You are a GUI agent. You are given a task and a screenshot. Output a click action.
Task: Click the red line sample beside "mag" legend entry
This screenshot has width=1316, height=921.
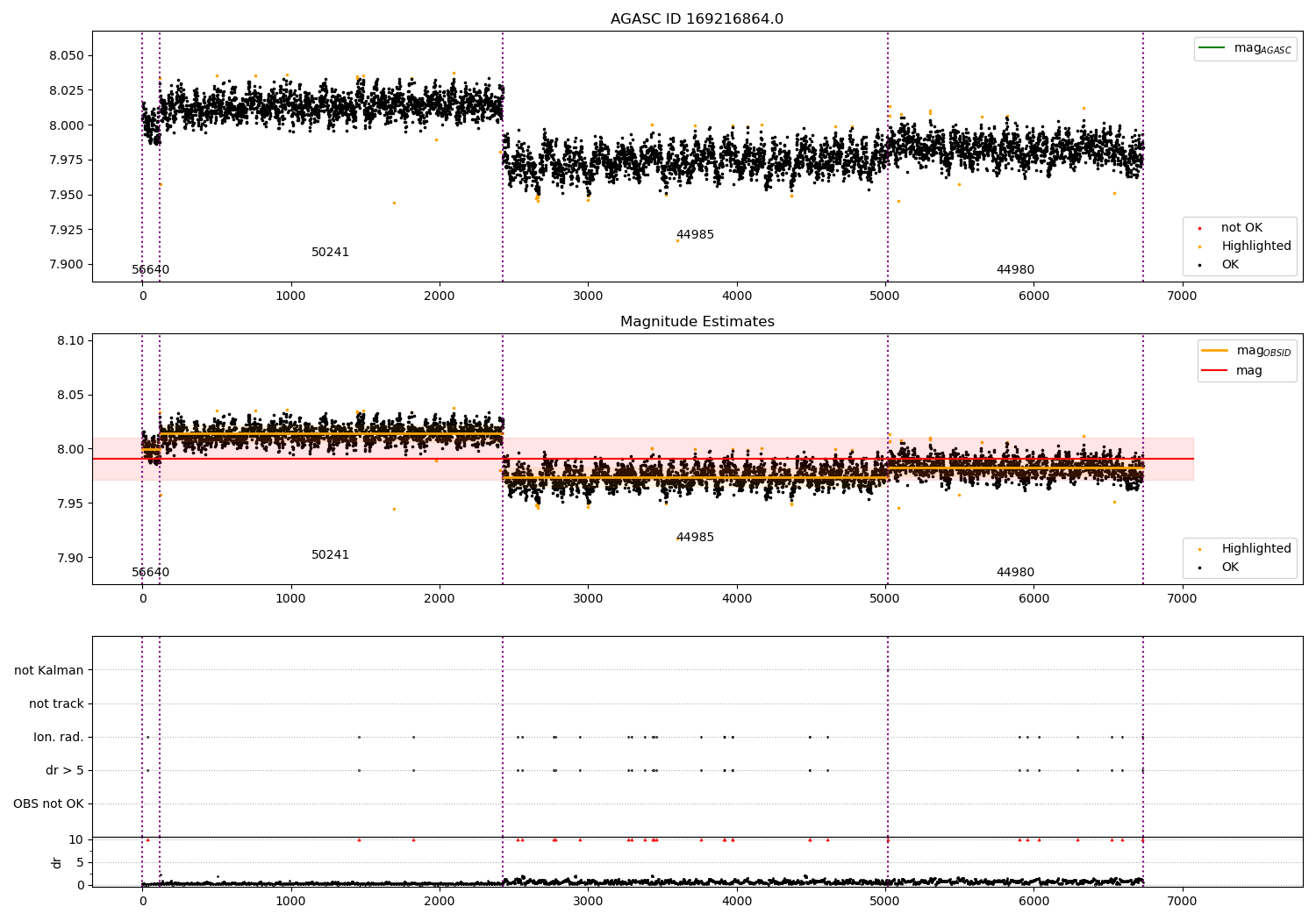click(1214, 371)
